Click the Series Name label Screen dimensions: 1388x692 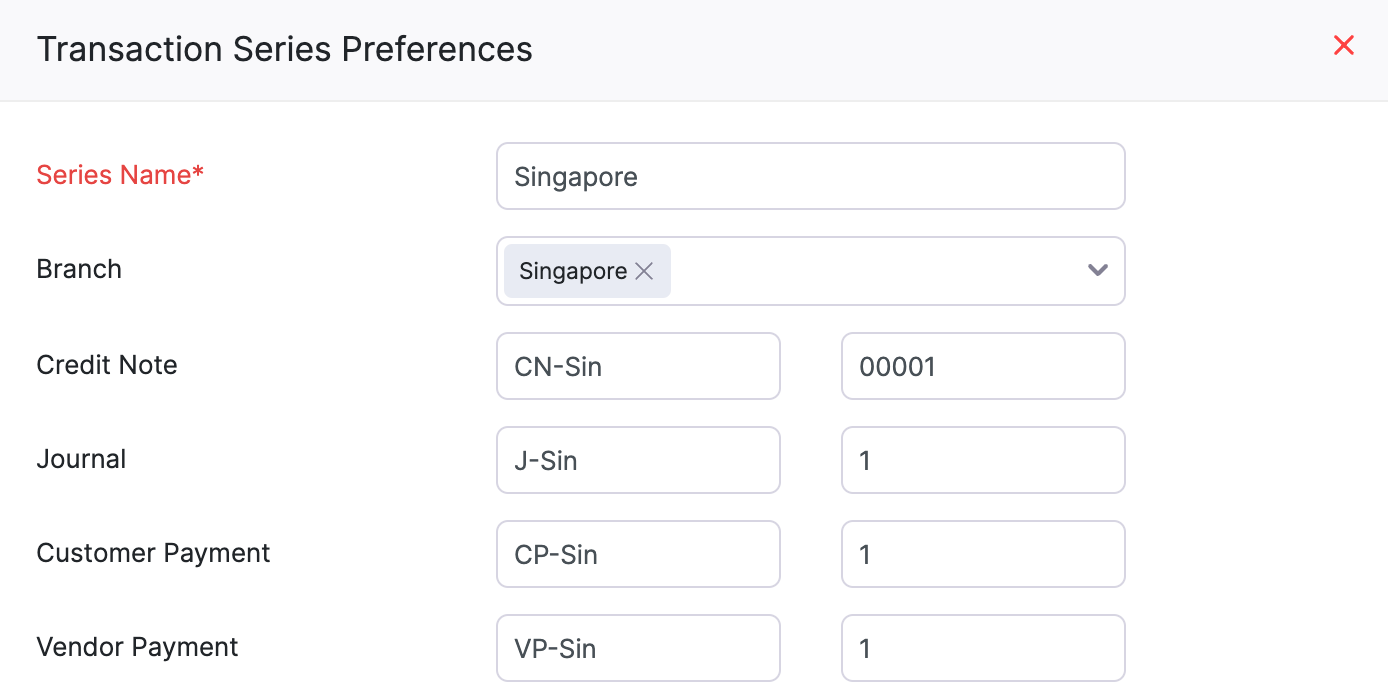click(x=120, y=175)
